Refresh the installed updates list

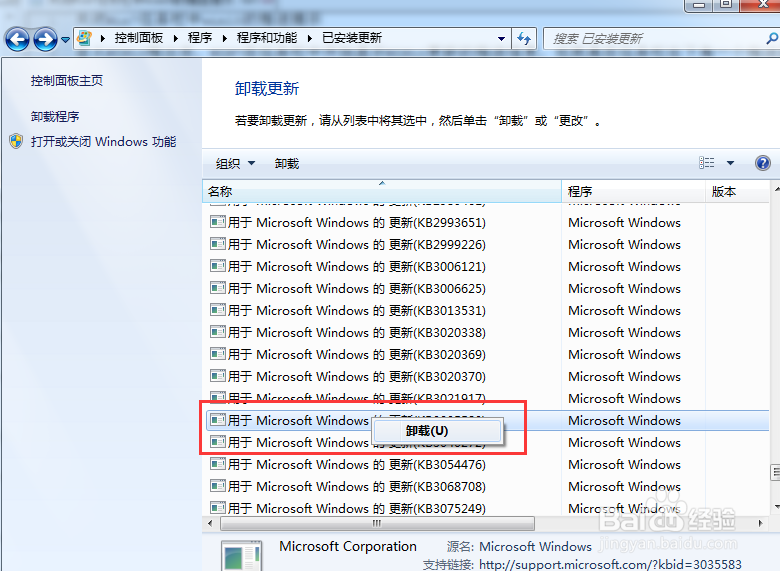pos(524,38)
